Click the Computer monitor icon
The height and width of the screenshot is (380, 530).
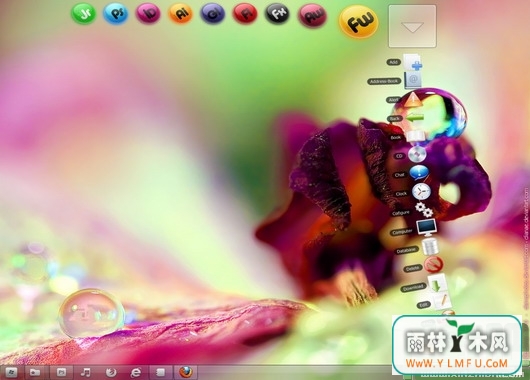click(x=427, y=228)
